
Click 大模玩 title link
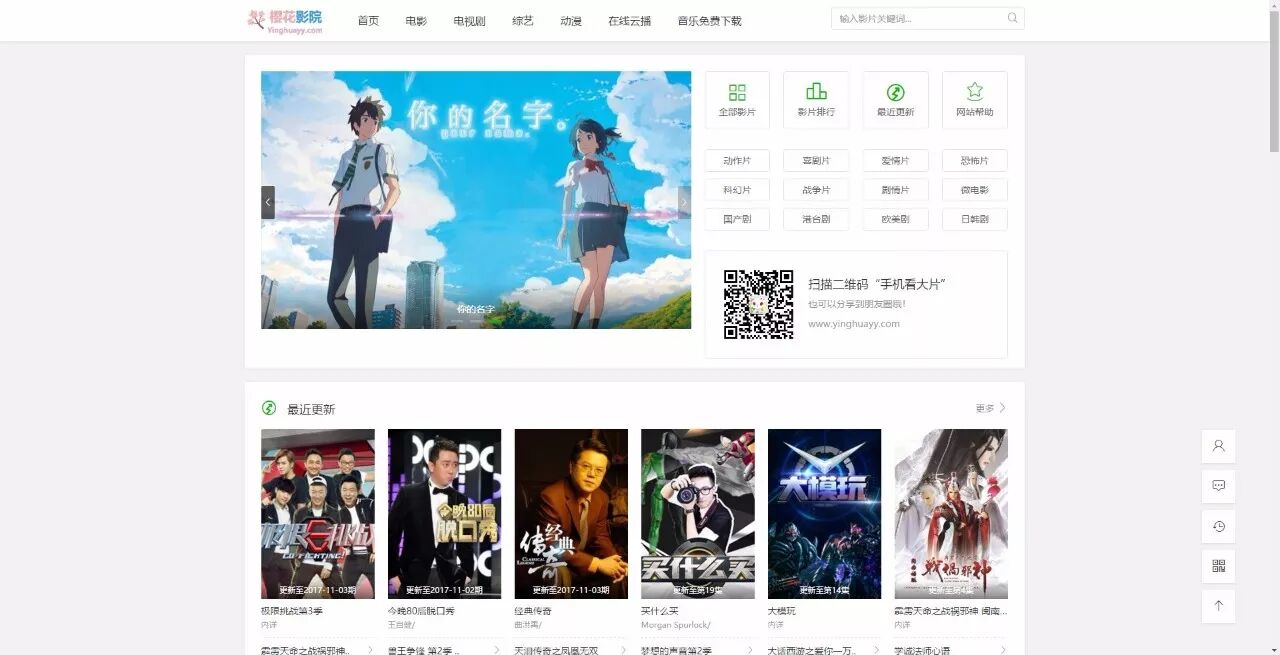point(782,611)
